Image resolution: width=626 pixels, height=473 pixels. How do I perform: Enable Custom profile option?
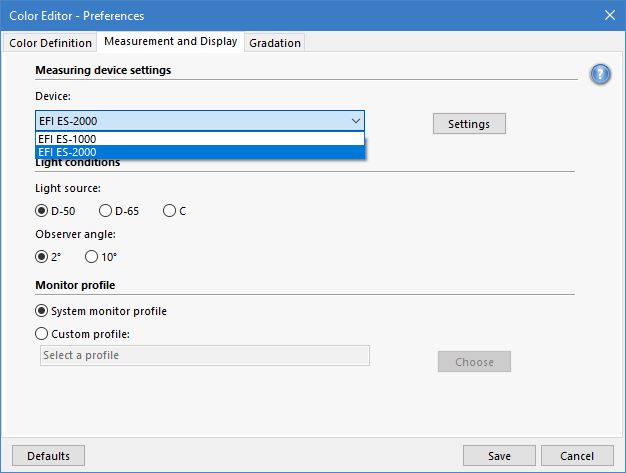[83, 334]
